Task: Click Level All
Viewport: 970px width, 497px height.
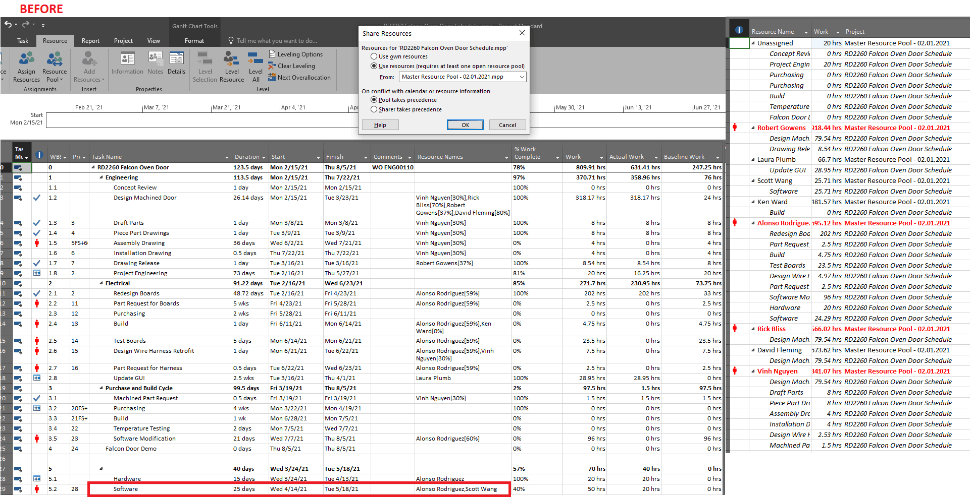Action: pyautogui.click(x=255, y=67)
